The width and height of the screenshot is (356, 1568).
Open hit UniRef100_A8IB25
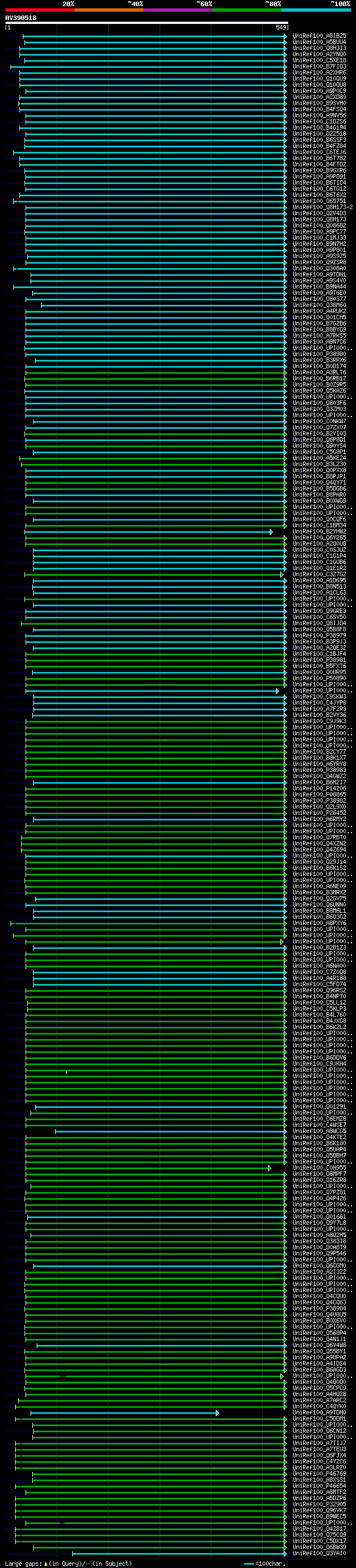click(319, 36)
